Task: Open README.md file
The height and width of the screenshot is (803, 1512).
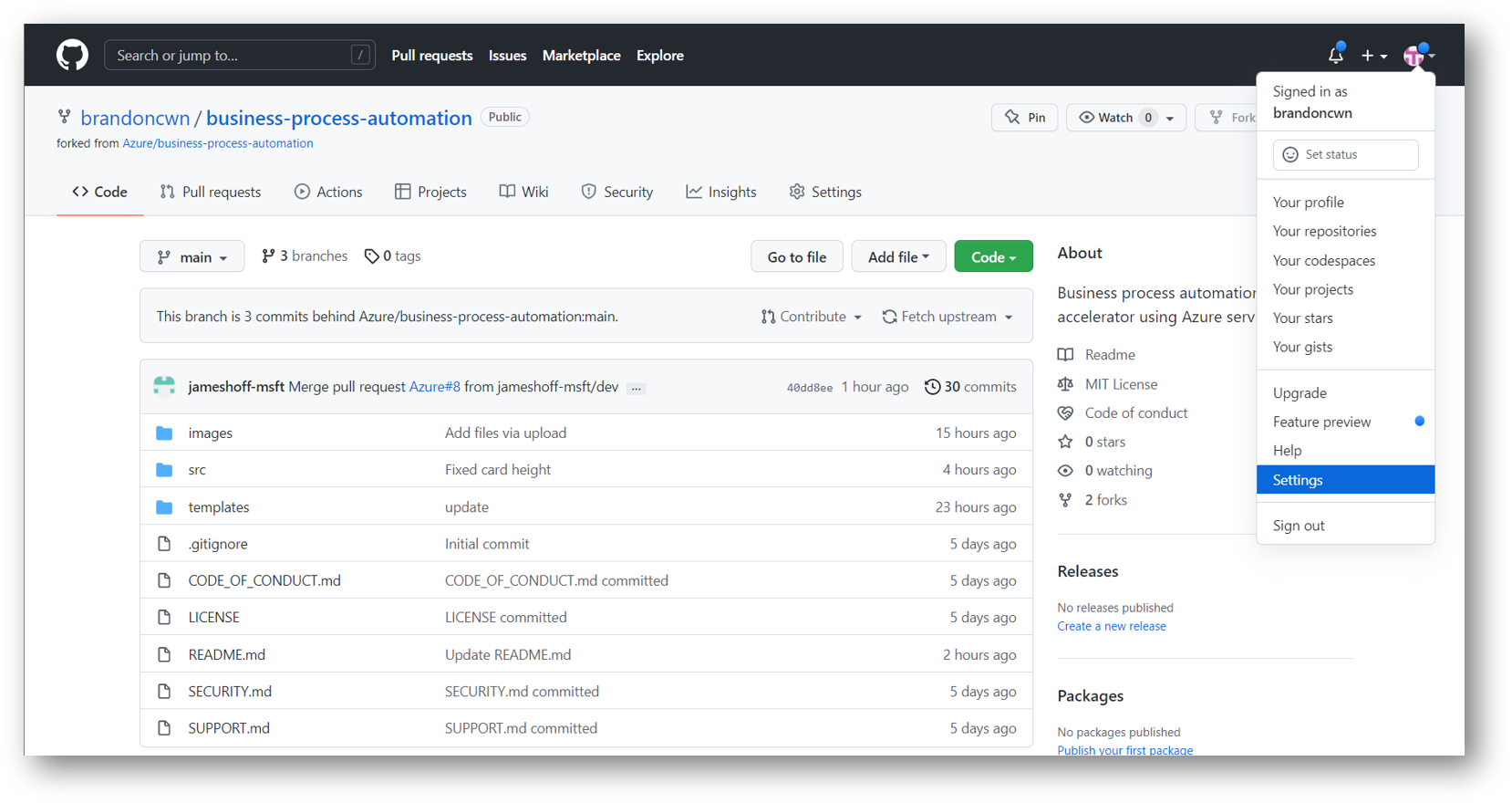Action: click(226, 655)
